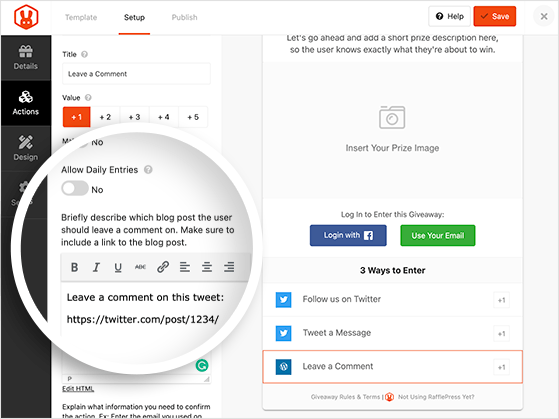The width and height of the screenshot is (559, 419).
Task: Select the +3 entry value
Action: click(134, 117)
